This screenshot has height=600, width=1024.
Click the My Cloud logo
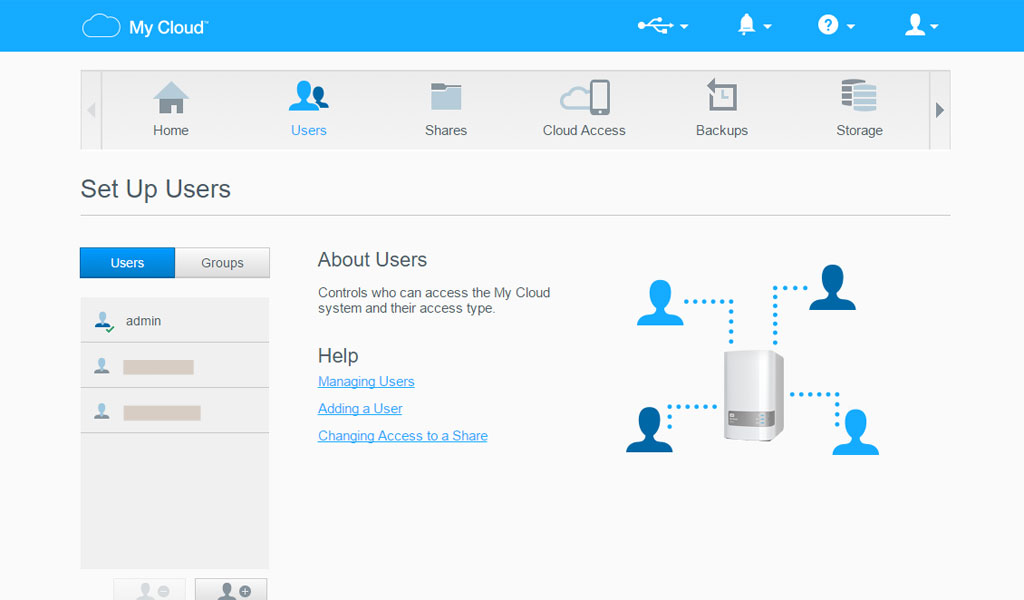tap(145, 27)
